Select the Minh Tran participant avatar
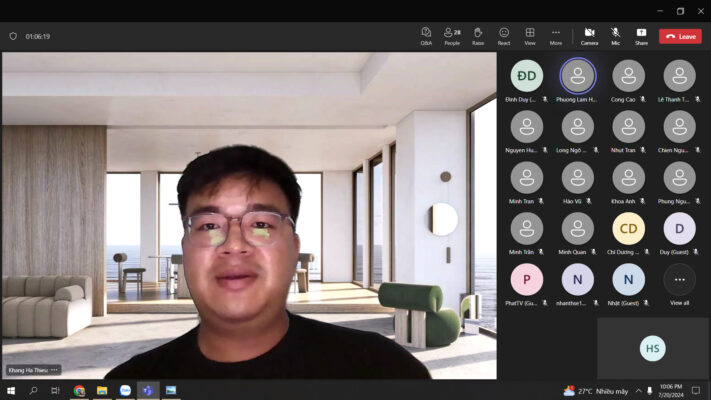This screenshot has height=400, width=711. click(526, 178)
